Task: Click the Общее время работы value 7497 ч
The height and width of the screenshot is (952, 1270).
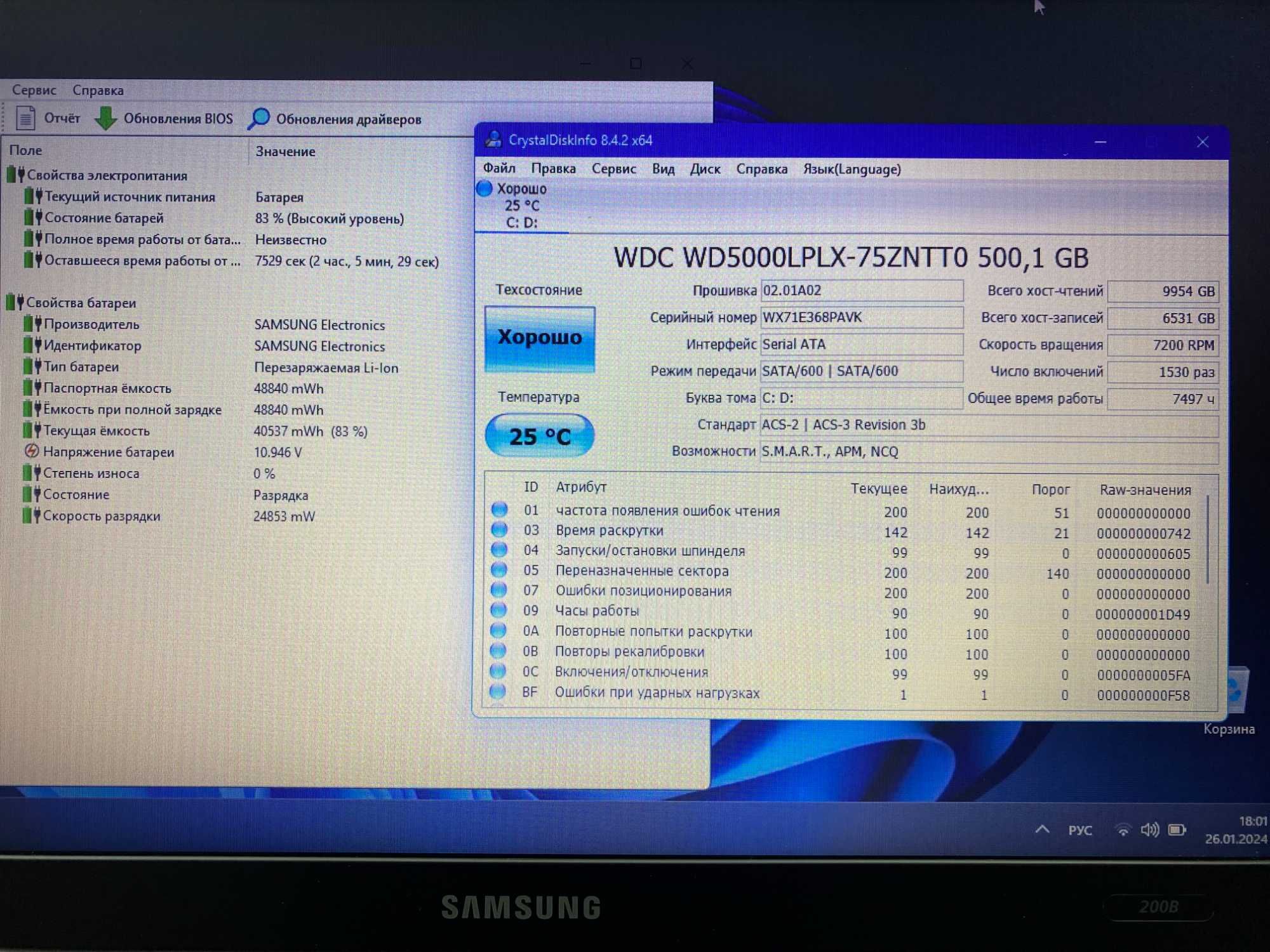Action: [1163, 399]
